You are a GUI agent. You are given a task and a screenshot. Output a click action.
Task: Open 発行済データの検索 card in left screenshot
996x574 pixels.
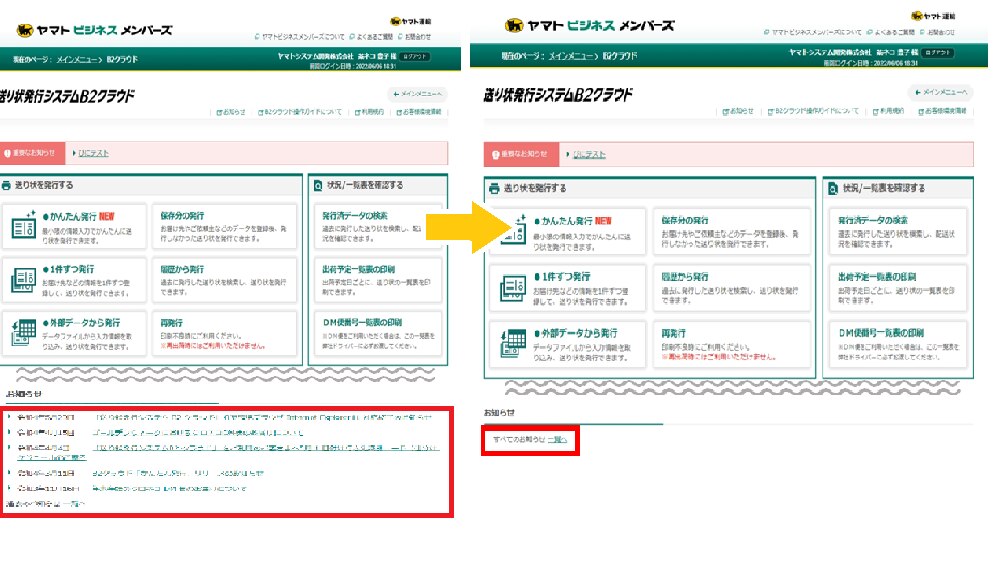(x=378, y=226)
